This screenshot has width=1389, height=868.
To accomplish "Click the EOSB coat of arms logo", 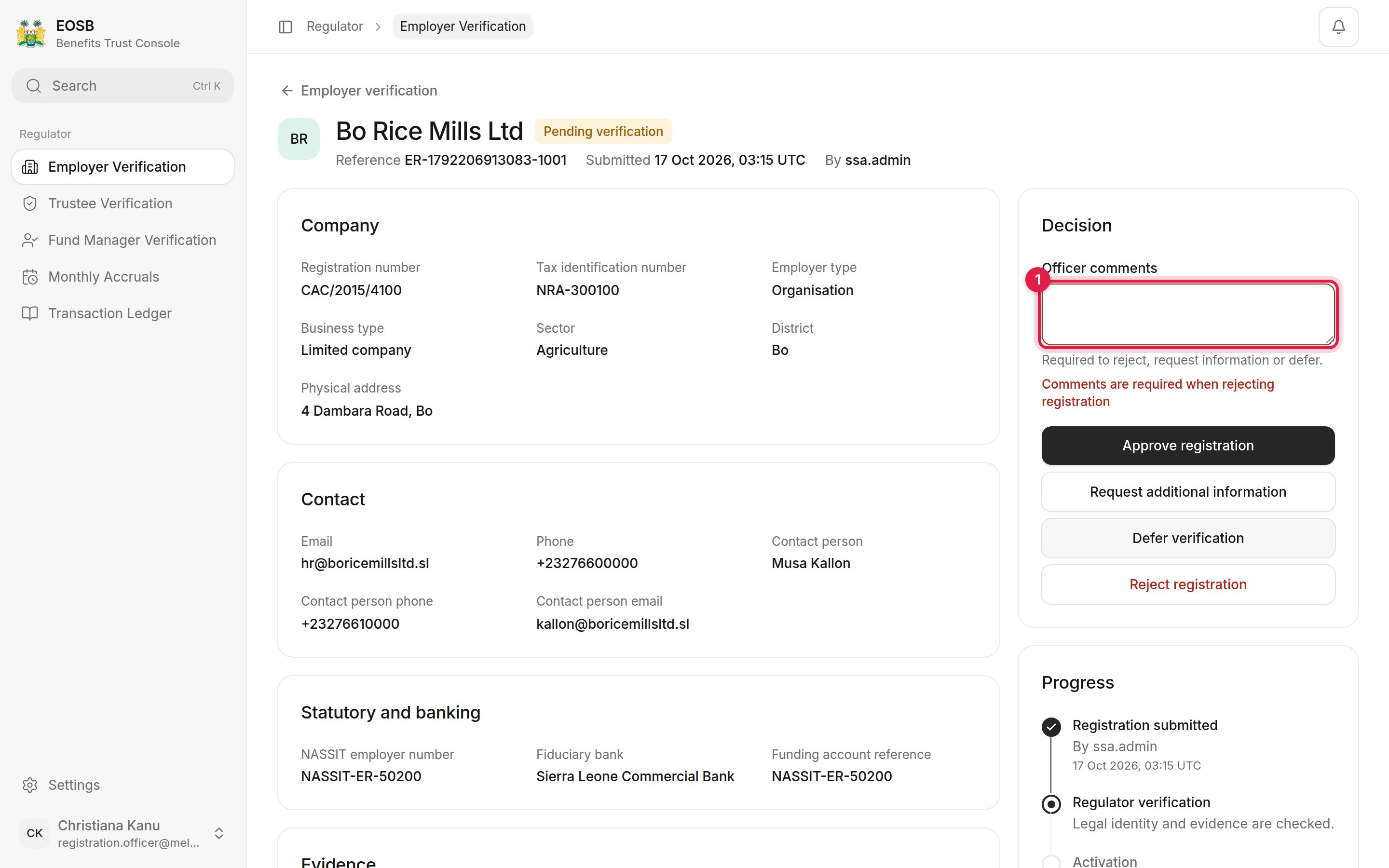I will point(31,34).
